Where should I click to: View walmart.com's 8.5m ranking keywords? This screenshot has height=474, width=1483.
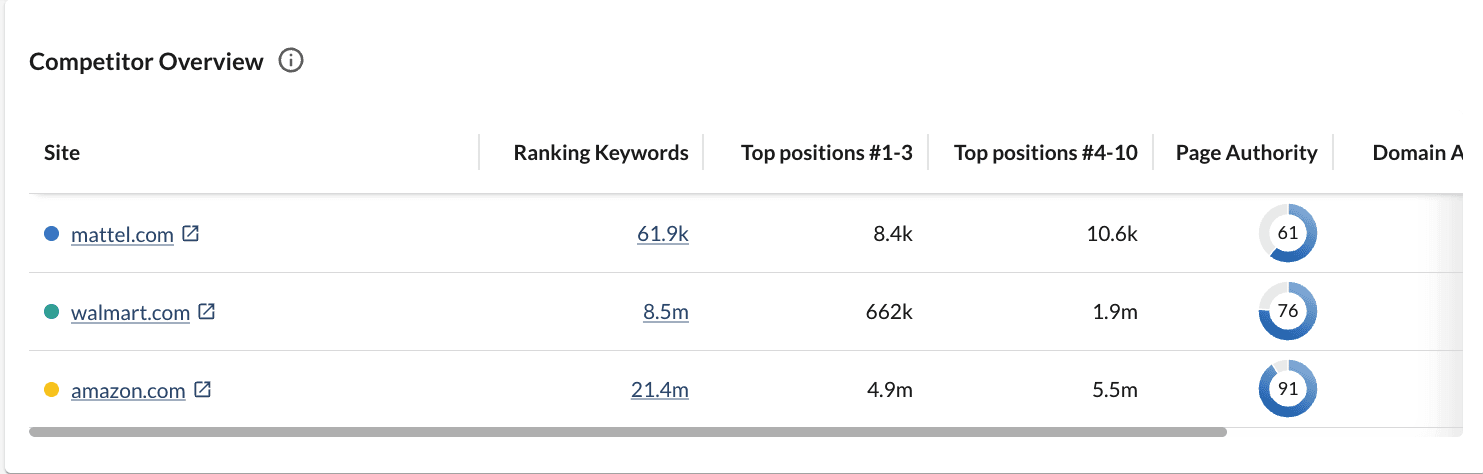[x=665, y=313]
